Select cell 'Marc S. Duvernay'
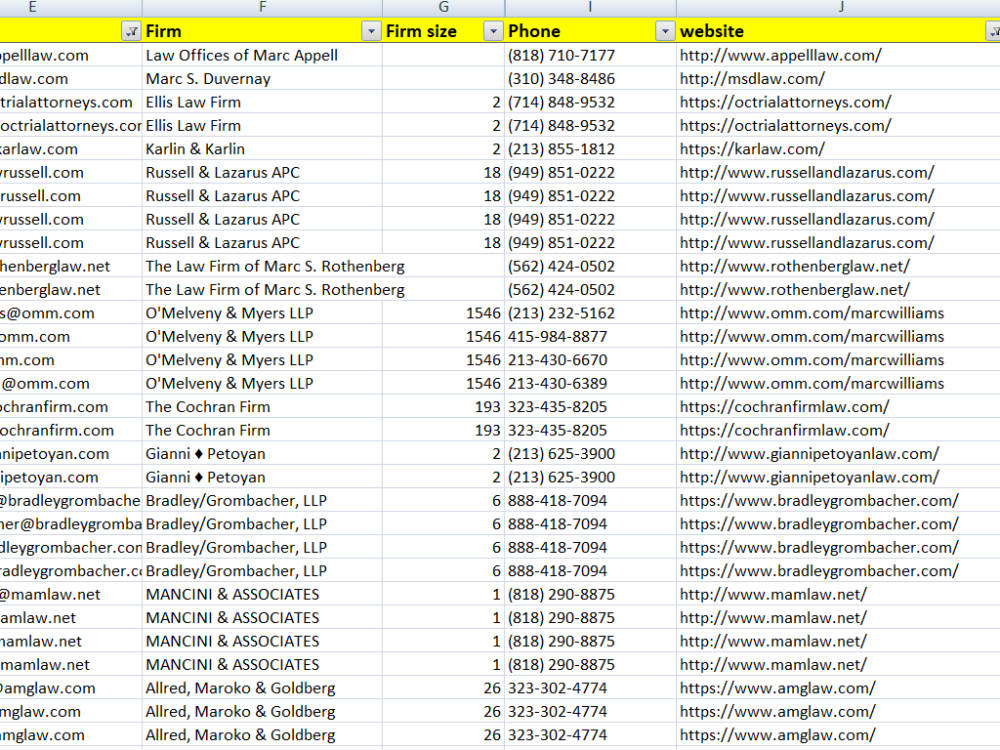This screenshot has width=1000, height=750. (x=262, y=79)
